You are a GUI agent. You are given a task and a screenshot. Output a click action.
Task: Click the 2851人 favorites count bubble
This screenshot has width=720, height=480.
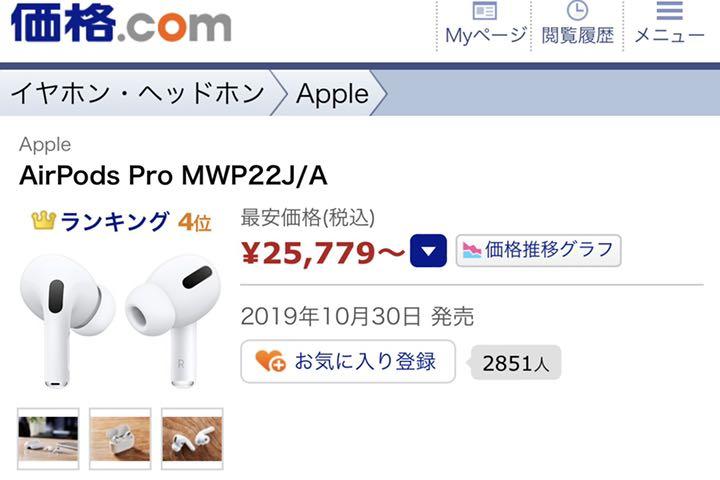(516, 363)
